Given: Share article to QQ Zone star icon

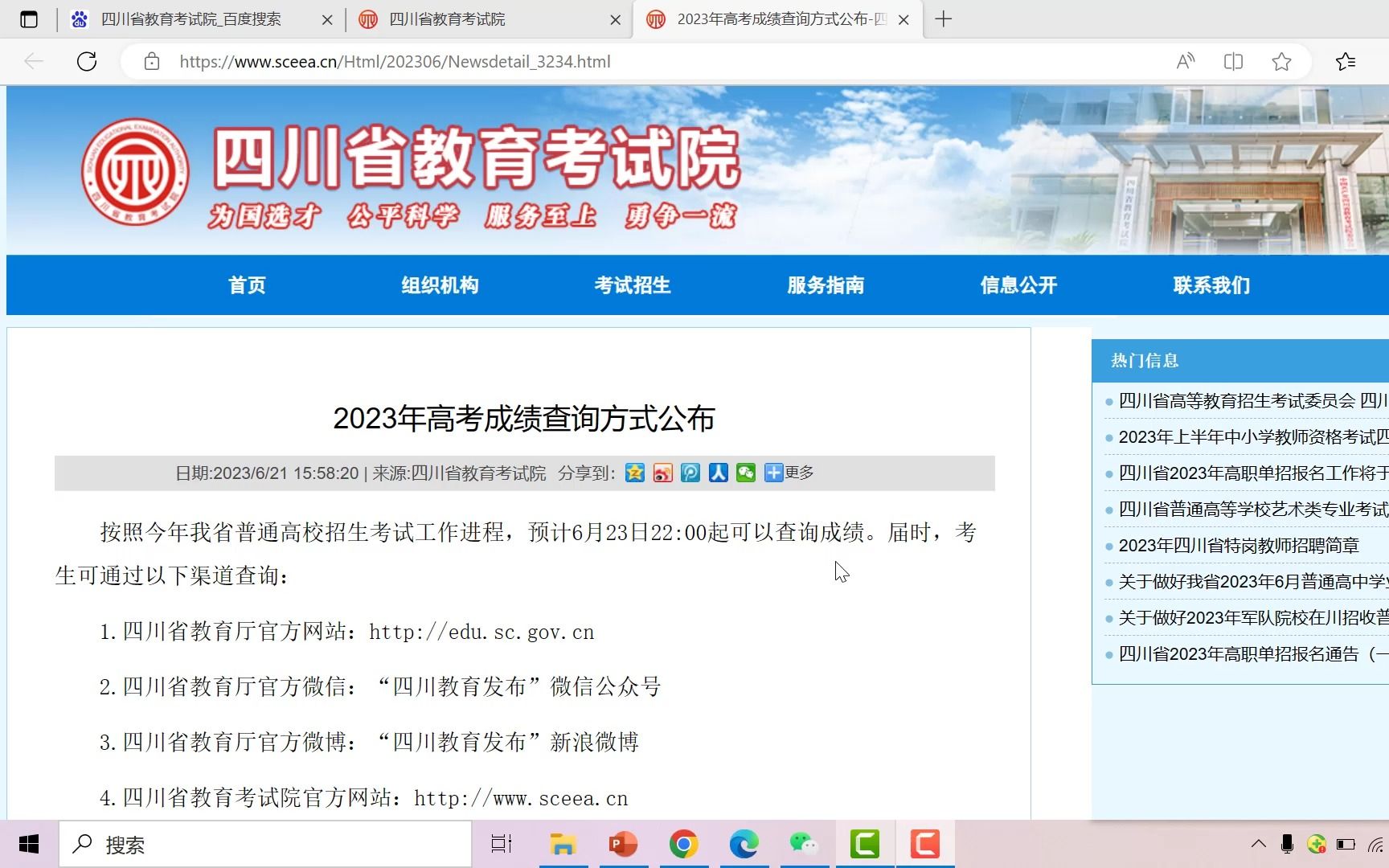Looking at the screenshot, I should (x=635, y=473).
